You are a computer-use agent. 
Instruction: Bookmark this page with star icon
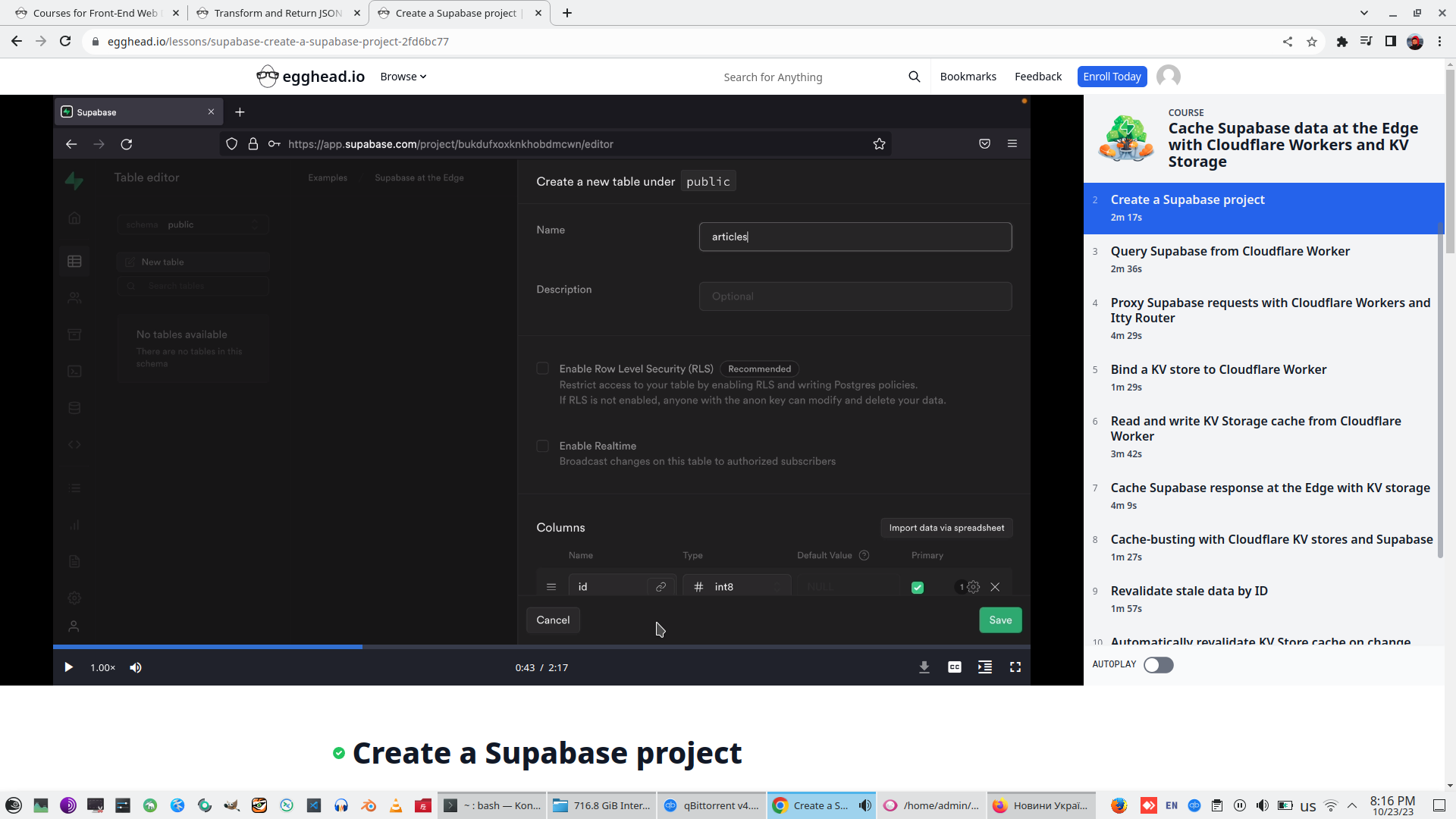click(1311, 42)
